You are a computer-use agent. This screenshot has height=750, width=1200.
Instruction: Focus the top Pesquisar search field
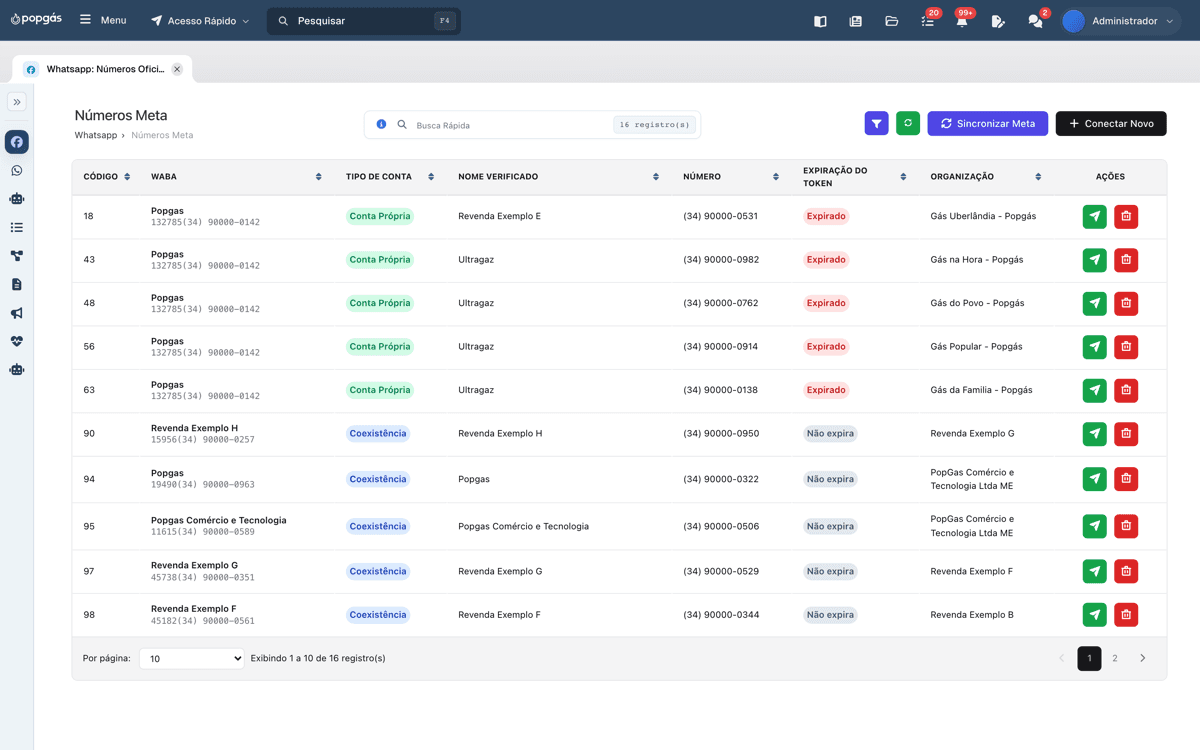tap(364, 21)
